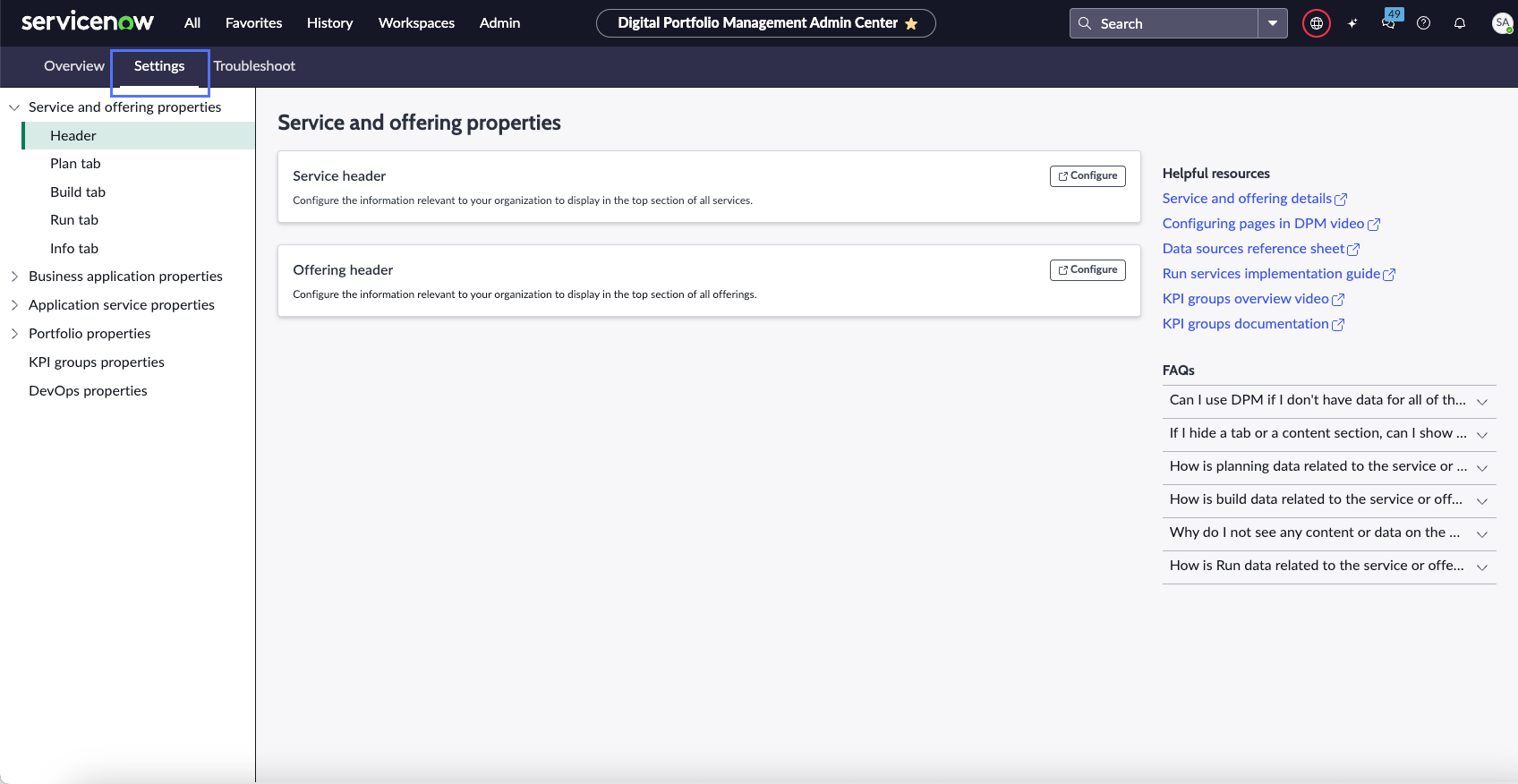Switch to the Overview tab

pyautogui.click(x=74, y=66)
